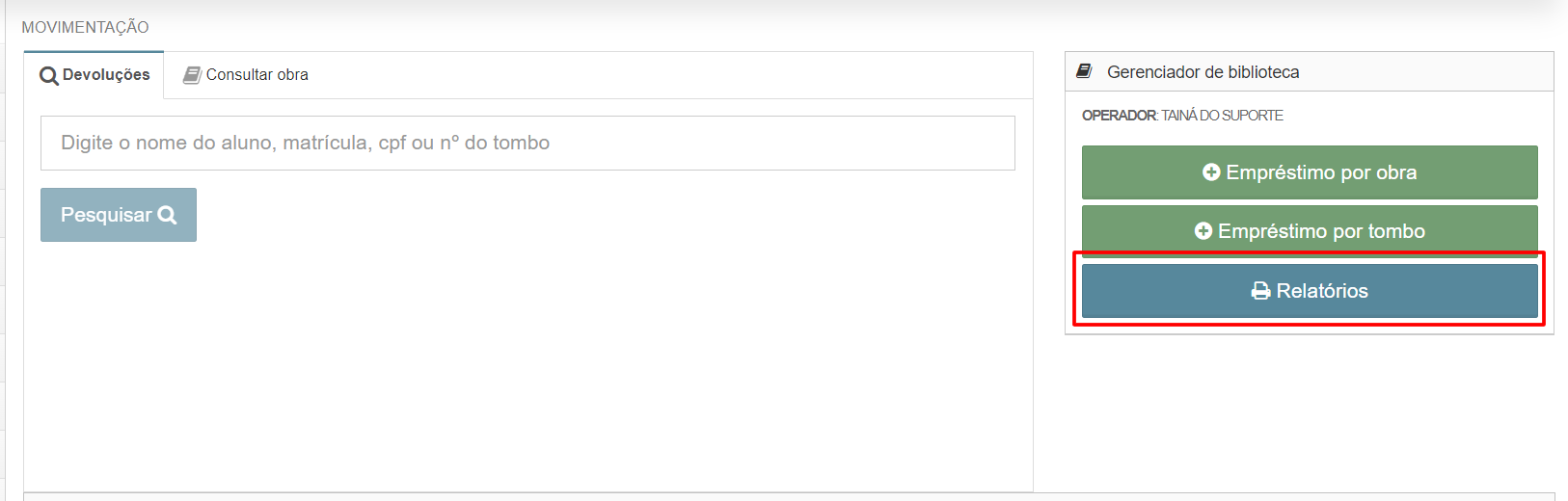Image resolution: width=1568 pixels, height=501 pixels.
Task: Click the MOVIMENTAÇÃO section heading
Action: [x=85, y=27]
